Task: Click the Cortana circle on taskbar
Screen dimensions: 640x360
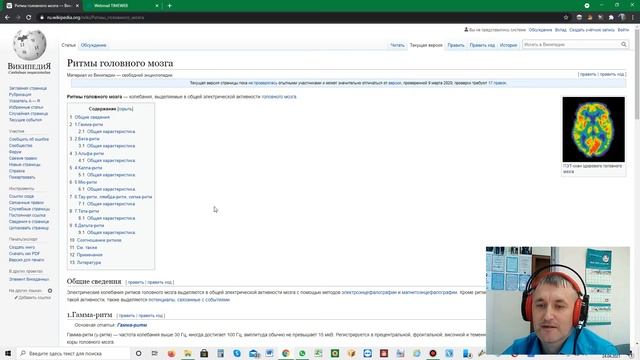Action: click(x=138, y=353)
